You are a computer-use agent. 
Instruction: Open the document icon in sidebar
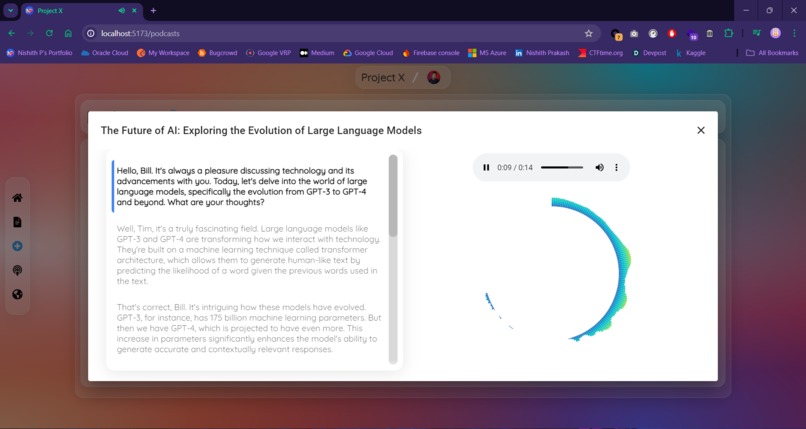coord(17,222)
